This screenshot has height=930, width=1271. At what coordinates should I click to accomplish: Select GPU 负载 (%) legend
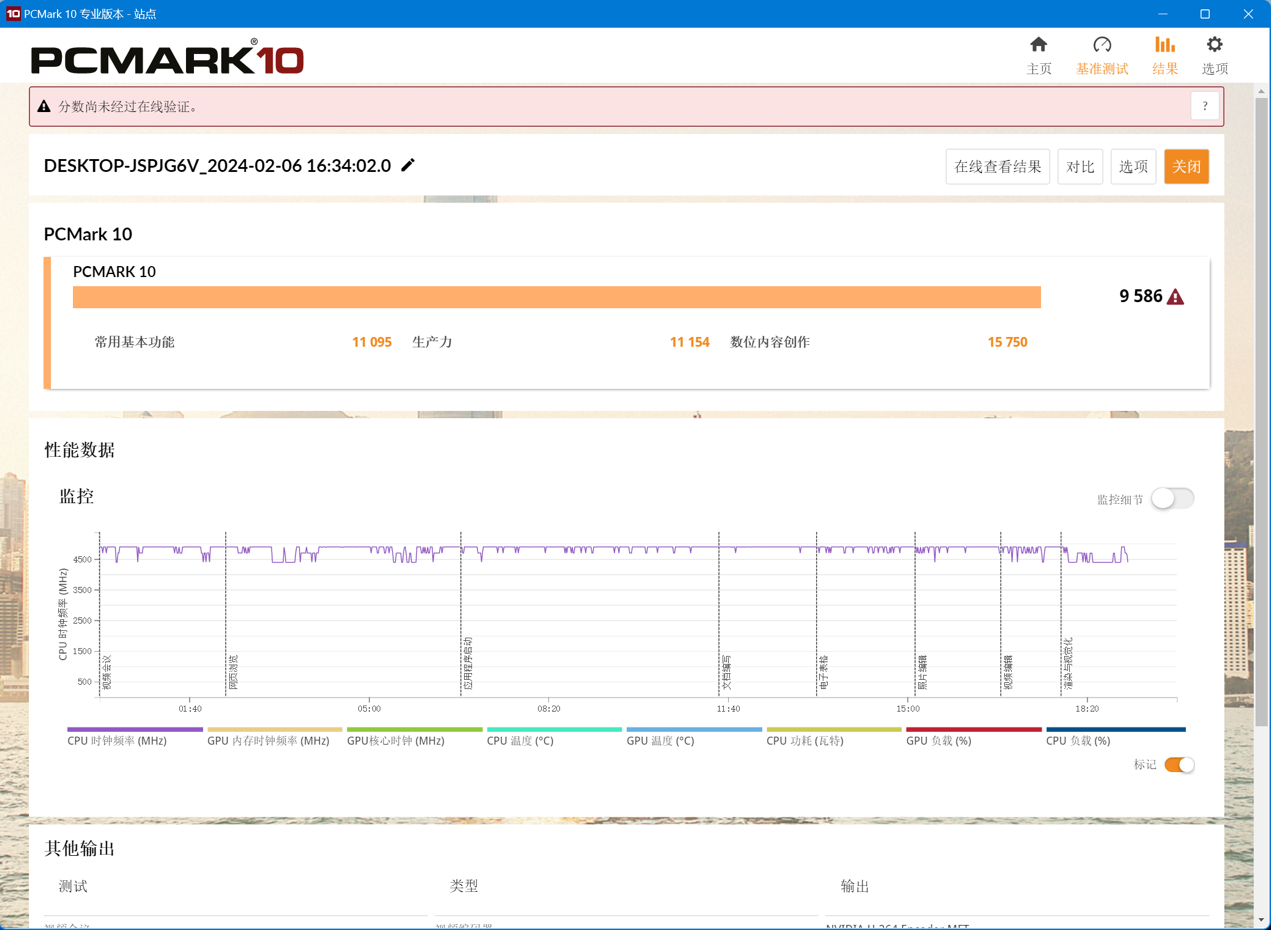(x=974, y=737)
